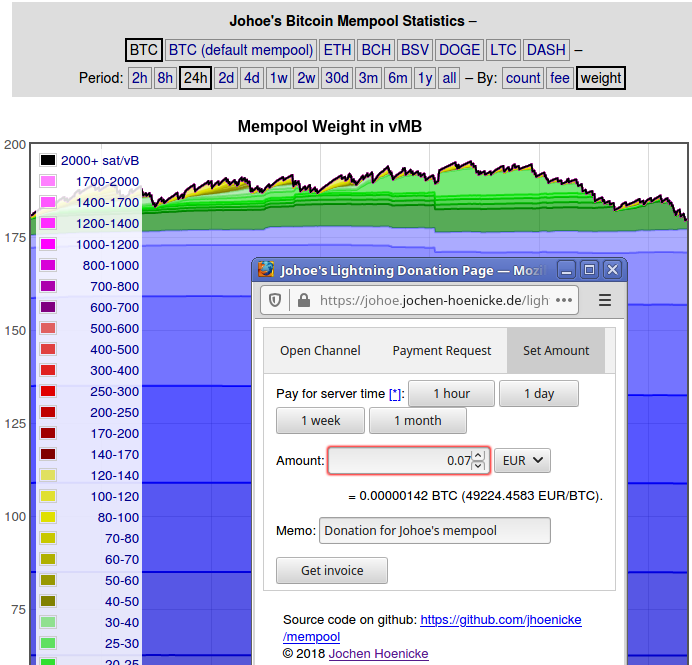This screenshot has height=665, width=692.
Task: Click the 100-120 yellow legend swatch
Action: tap(48, 496)
